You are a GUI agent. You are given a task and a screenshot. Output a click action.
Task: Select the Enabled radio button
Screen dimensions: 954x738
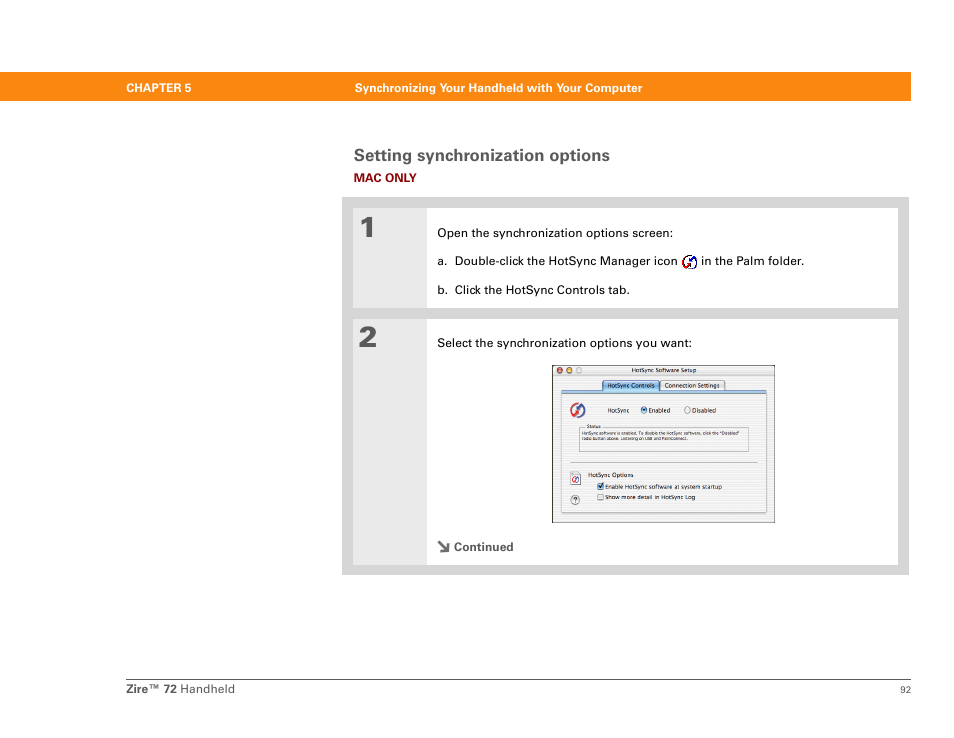coord(644,410)
